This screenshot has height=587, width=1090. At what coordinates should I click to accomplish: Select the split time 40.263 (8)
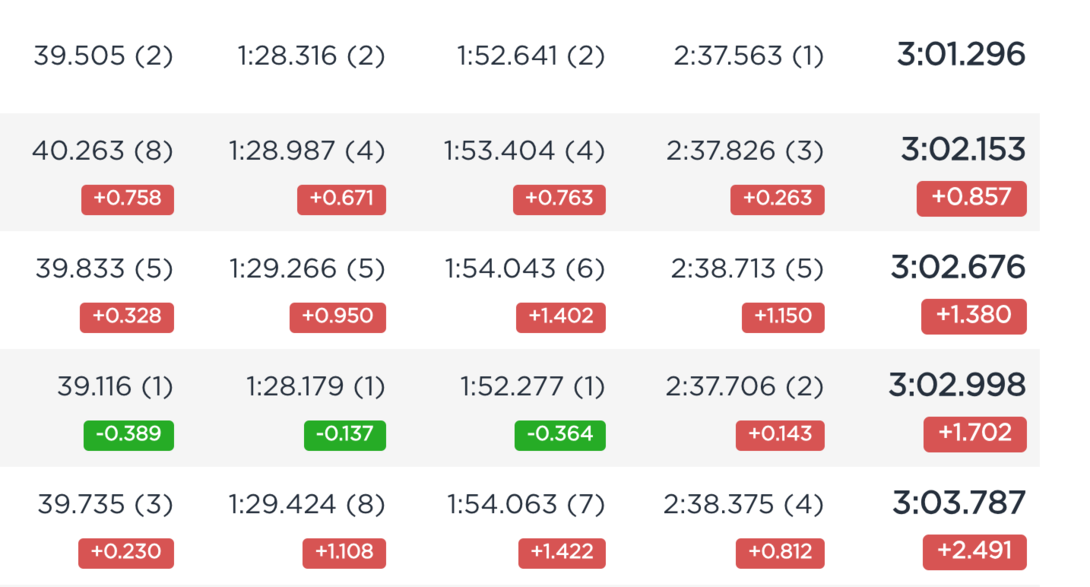(102, 151)
